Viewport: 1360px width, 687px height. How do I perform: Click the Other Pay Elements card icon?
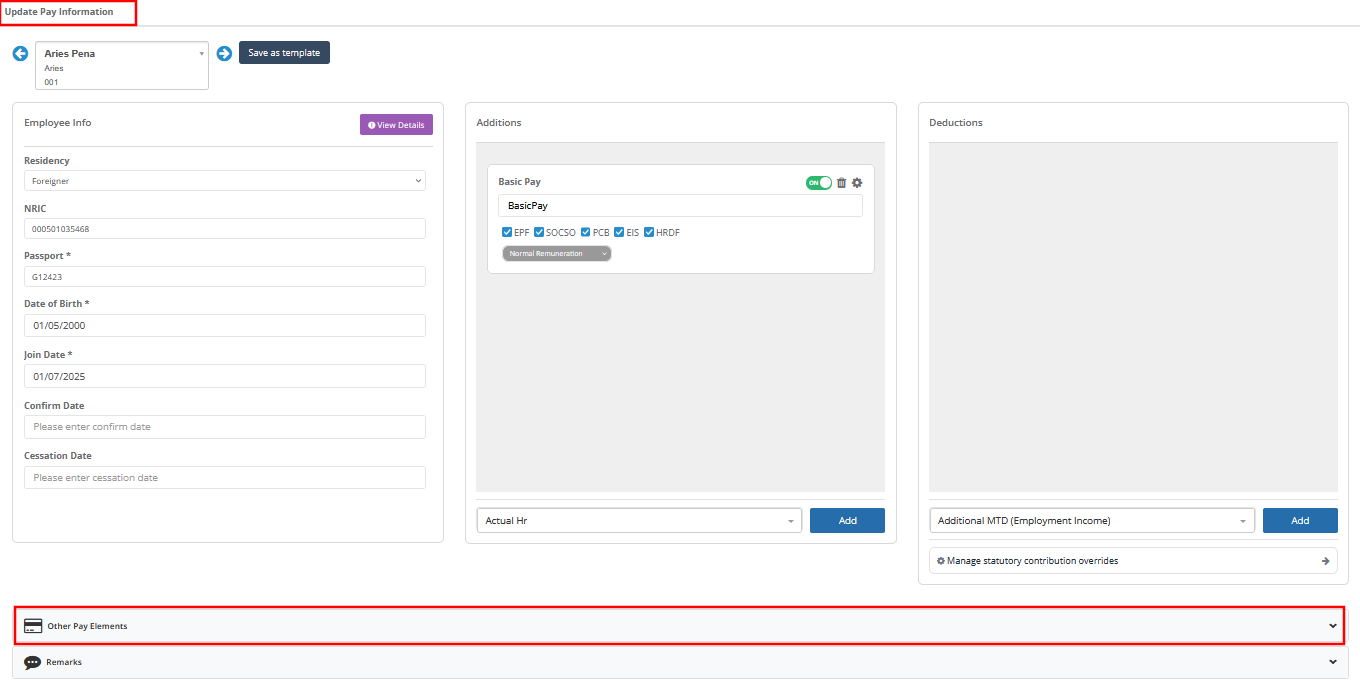point(33,626)
